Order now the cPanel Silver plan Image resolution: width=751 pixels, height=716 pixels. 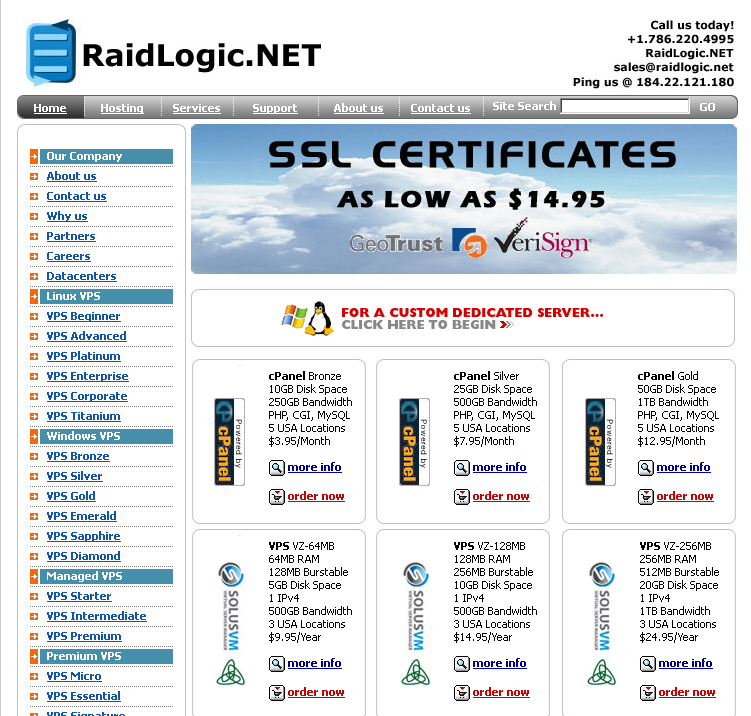[x=501, y=496]
